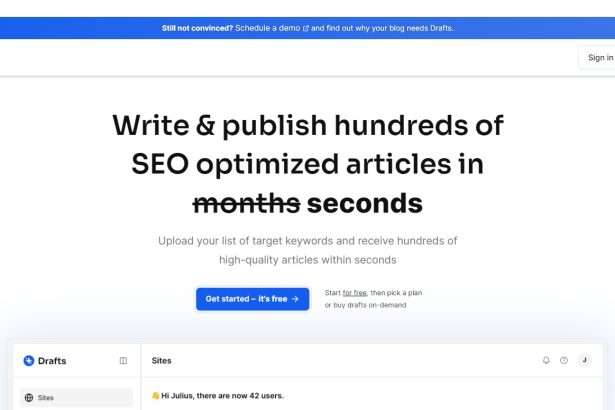
Task: Click the Drafts brand name text
Action: (52, 361)
